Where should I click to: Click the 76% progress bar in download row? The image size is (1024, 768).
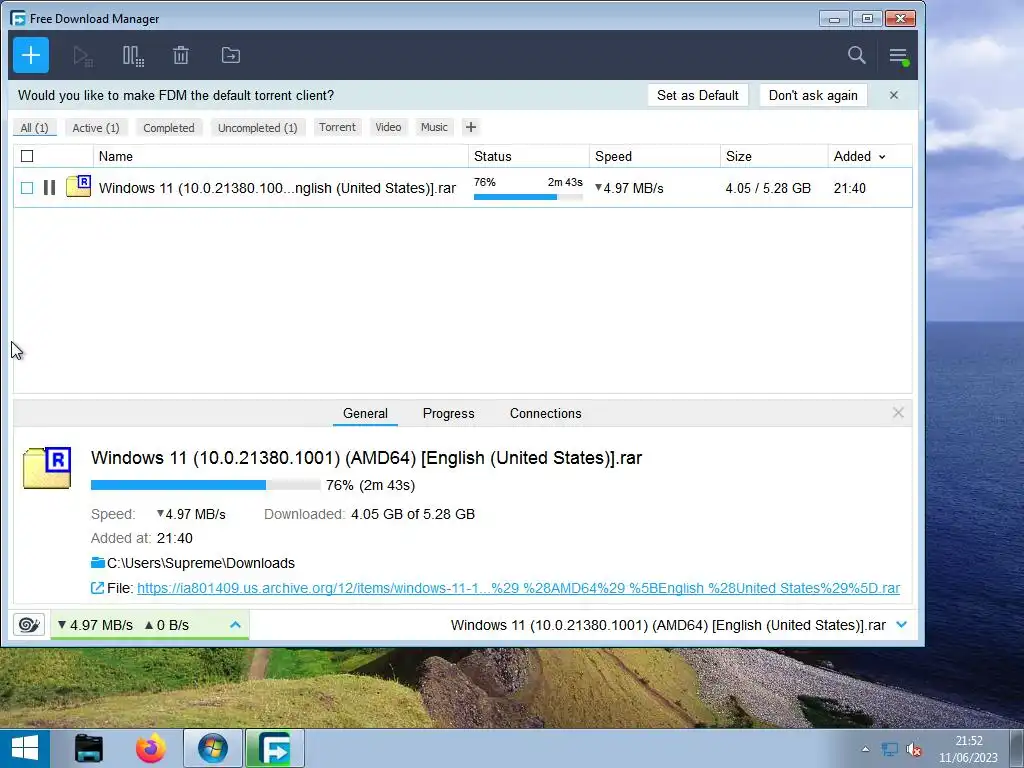528,197
